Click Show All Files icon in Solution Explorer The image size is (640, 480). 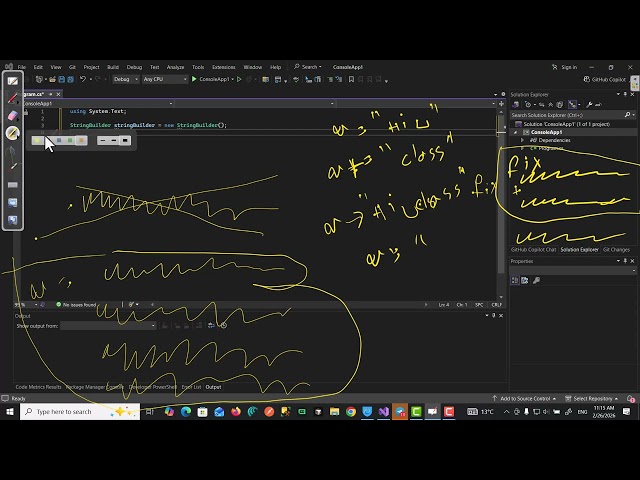click(560, 104)
